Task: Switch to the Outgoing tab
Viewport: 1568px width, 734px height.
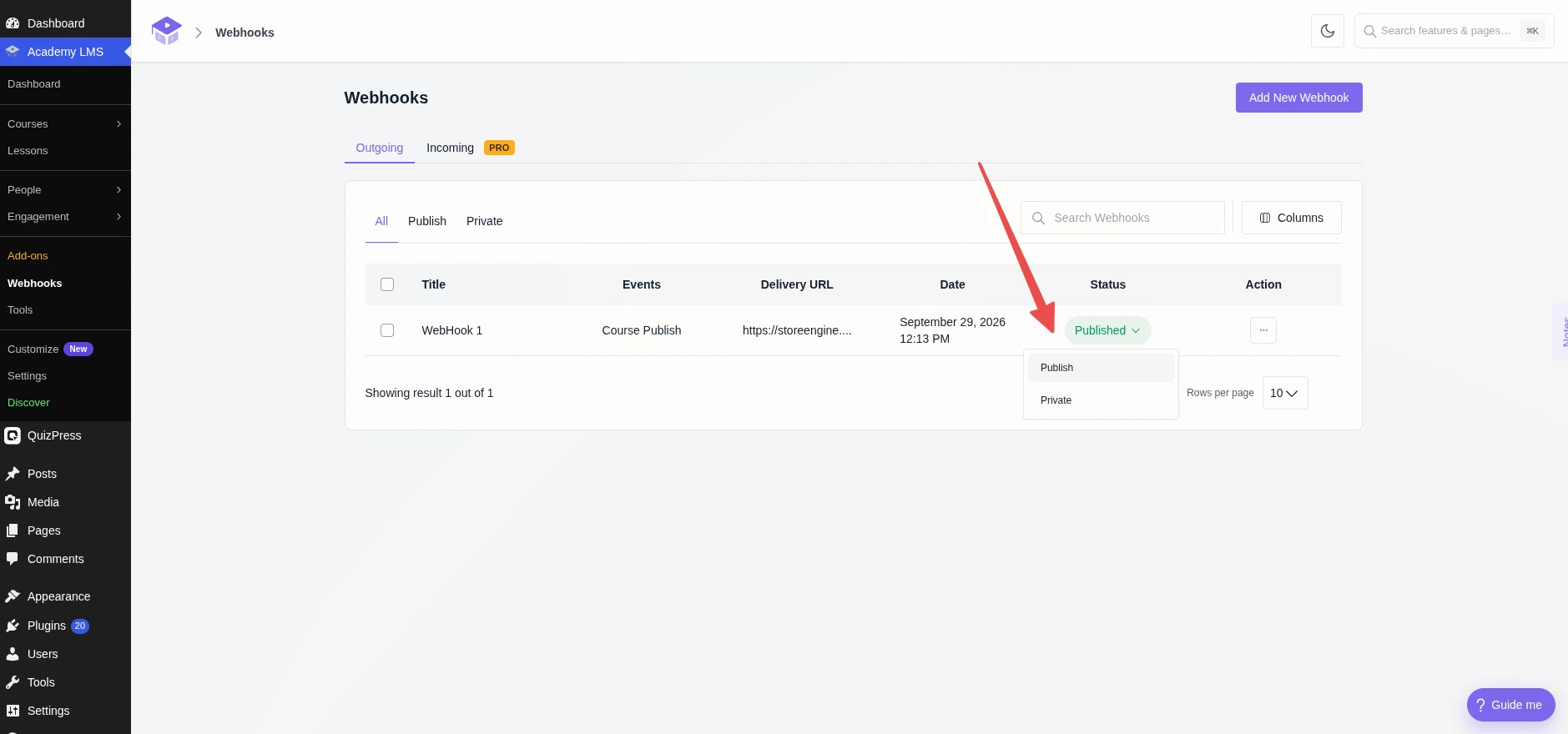Action: pos(380,148)
